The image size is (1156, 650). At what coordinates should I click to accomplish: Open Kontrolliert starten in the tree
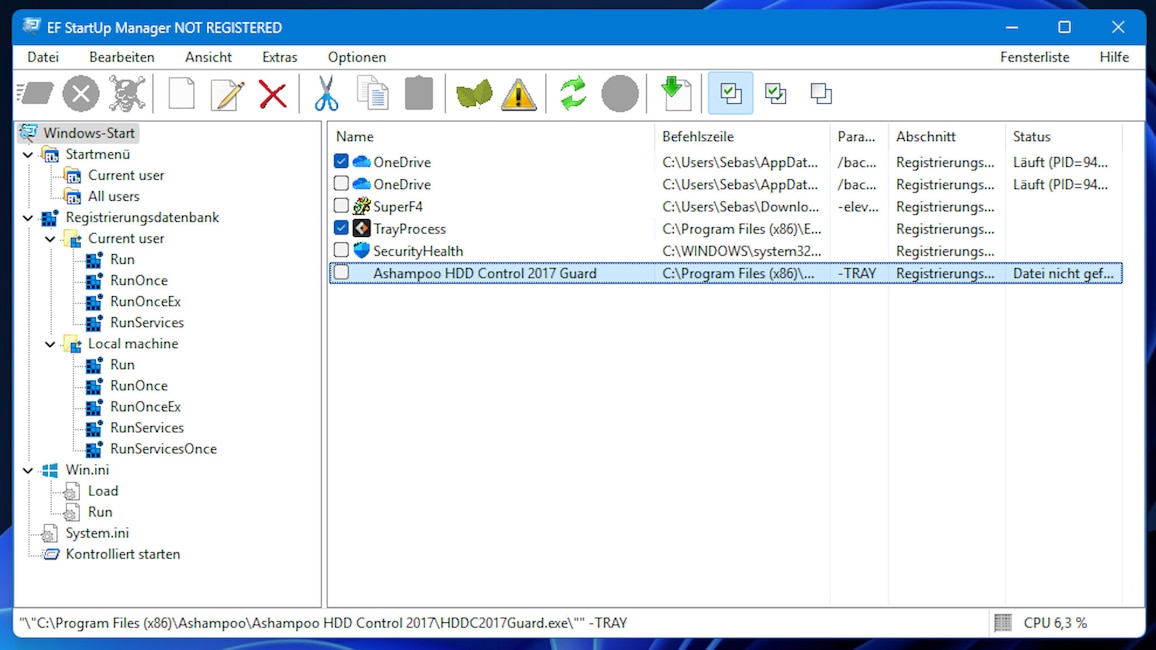pos(122,554)
